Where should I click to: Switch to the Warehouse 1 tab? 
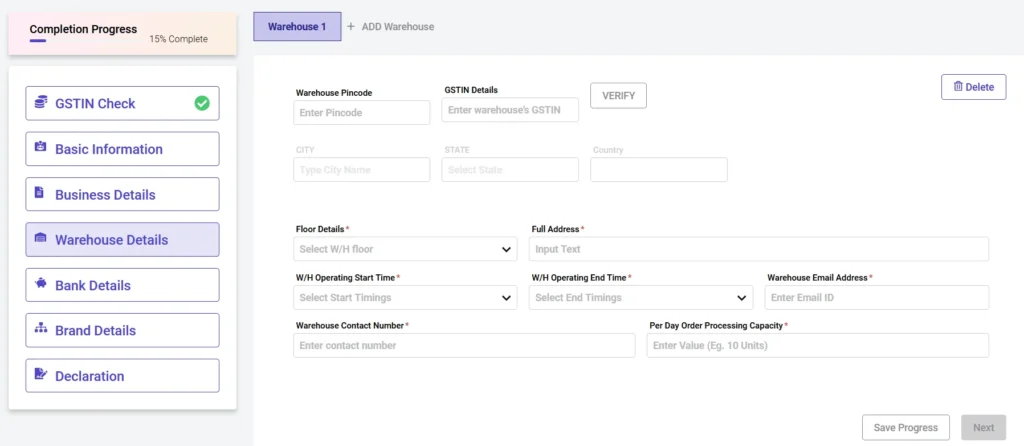[x=297, y=27]
